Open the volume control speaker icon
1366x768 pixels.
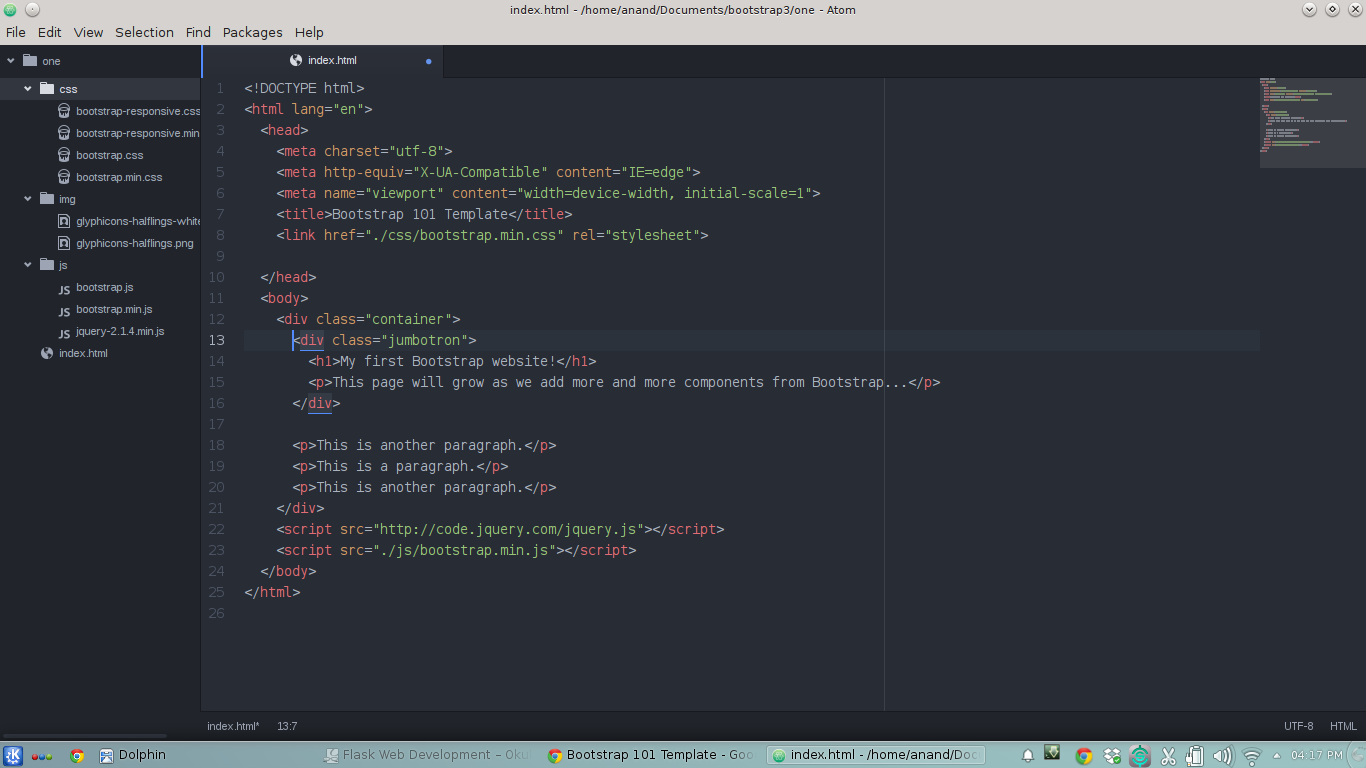click(x=1222, y=756)
